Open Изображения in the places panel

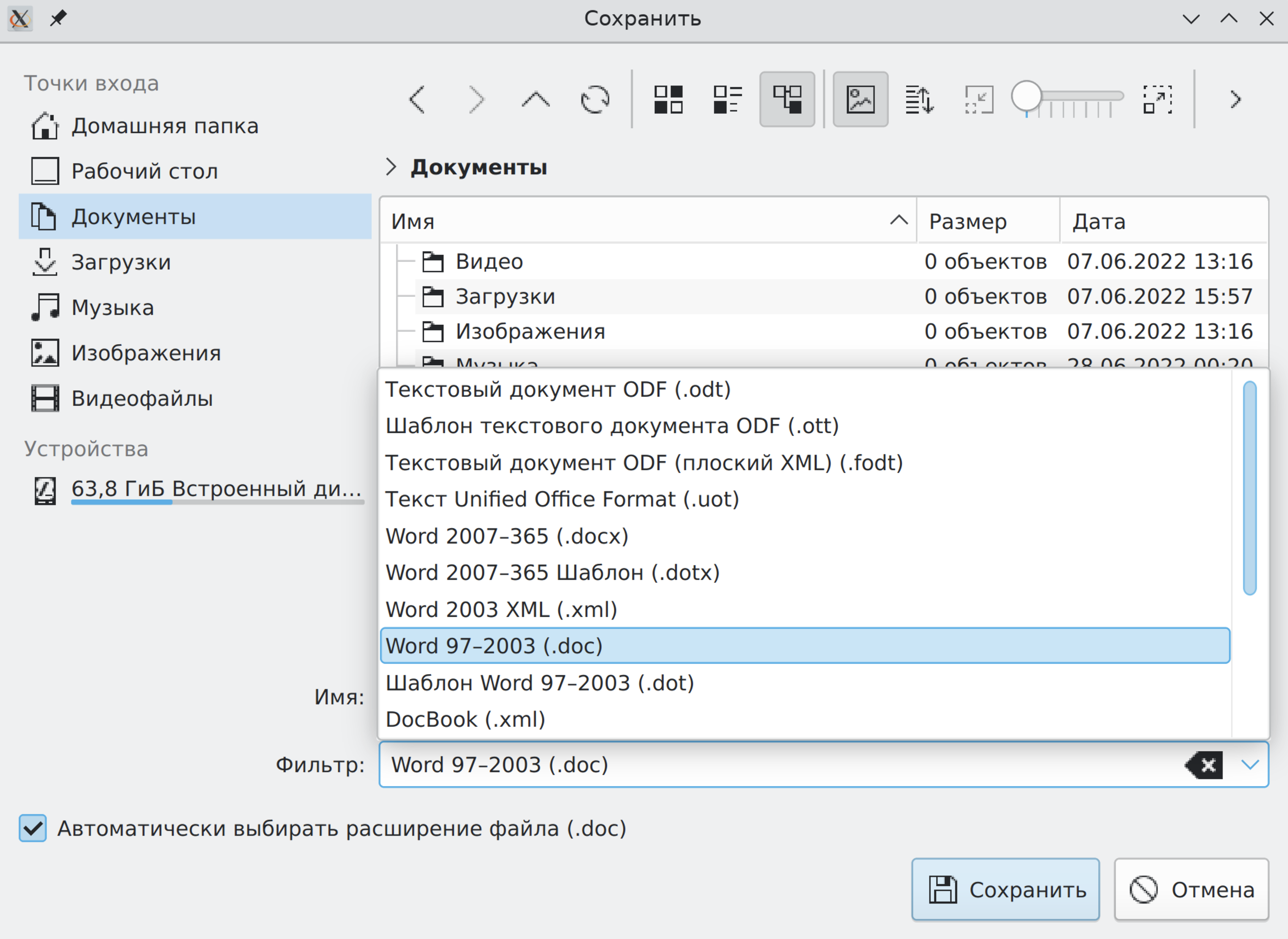(195, 353)
